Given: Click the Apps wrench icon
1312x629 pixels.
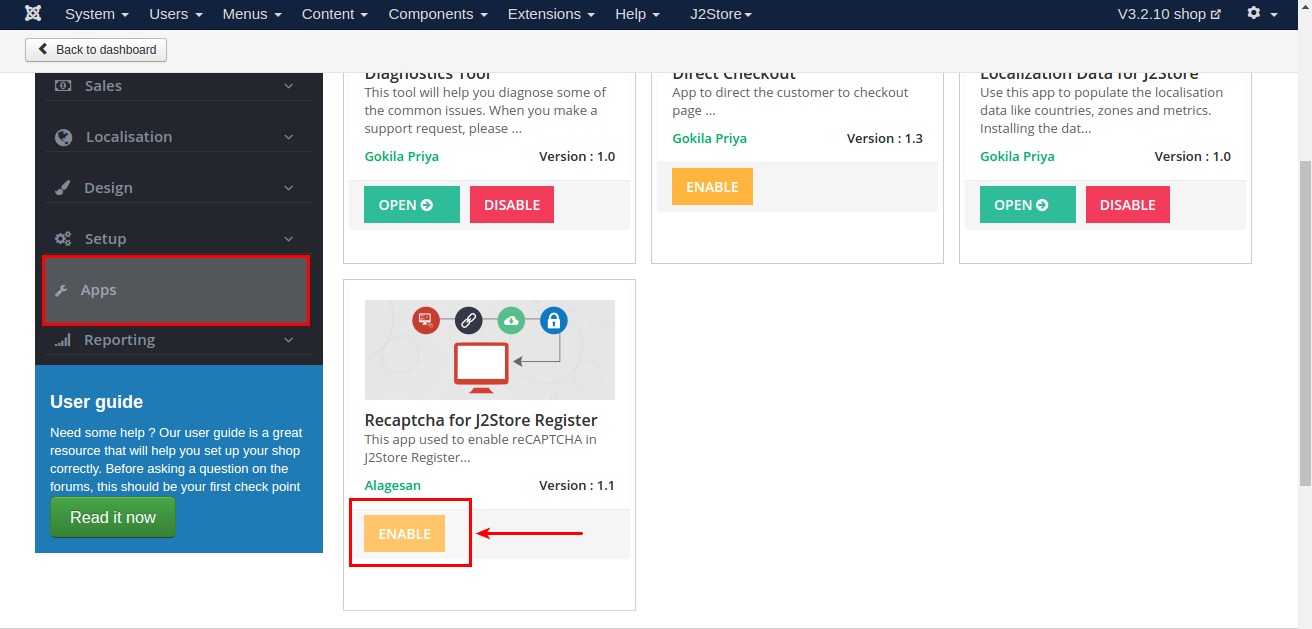Looking at the screenshot, I should coord(60,290).
